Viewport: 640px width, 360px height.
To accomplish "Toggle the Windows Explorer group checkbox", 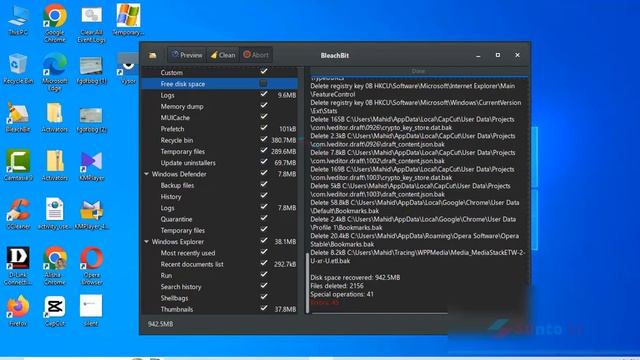I will click(264, 241).
